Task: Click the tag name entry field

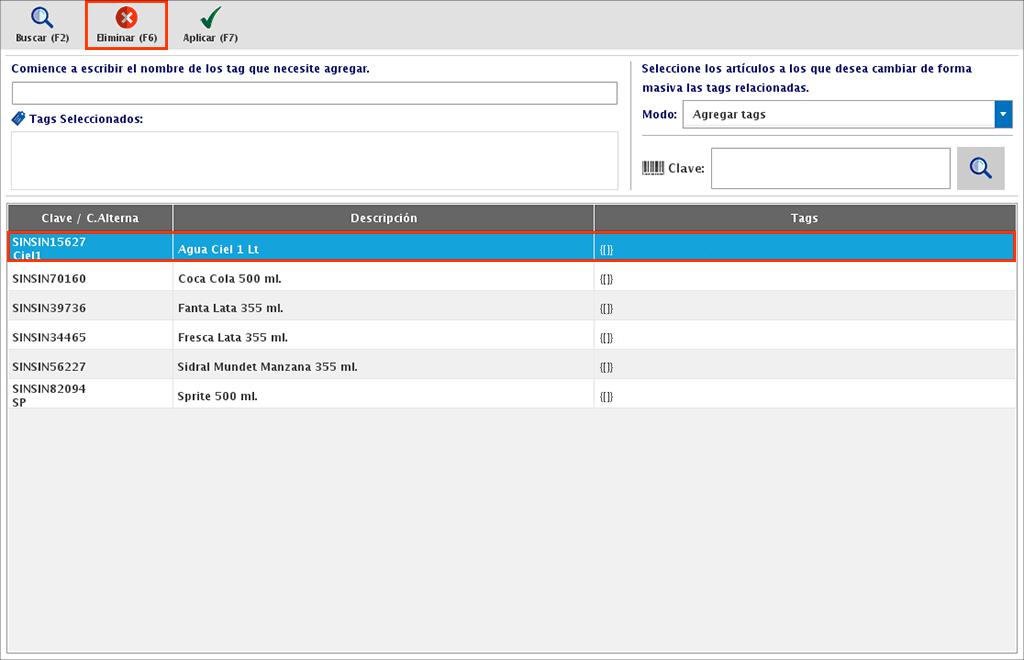Action: (x=313, y=92)
